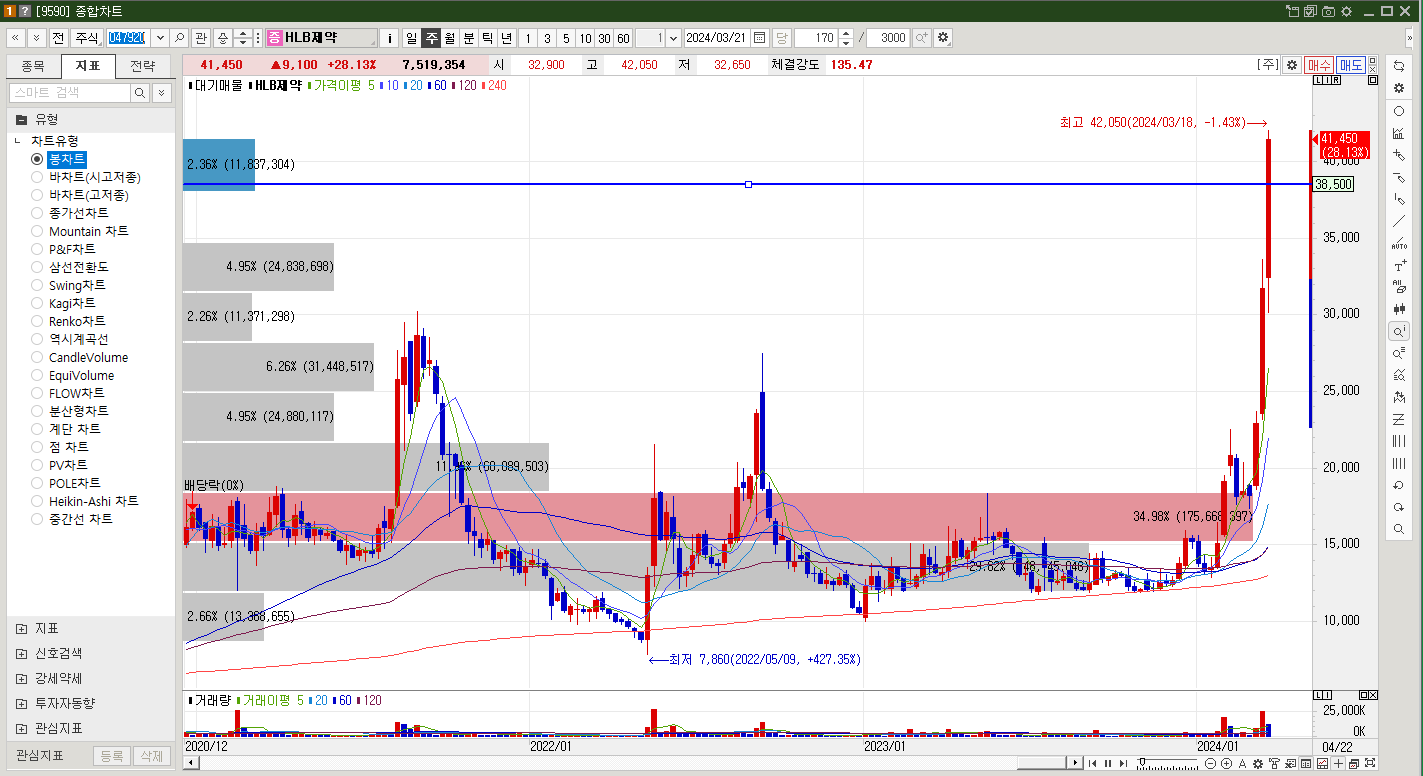Select the diagonal trend line tool
This screenshot has height=776, width=1423.
coord(1399,221)
